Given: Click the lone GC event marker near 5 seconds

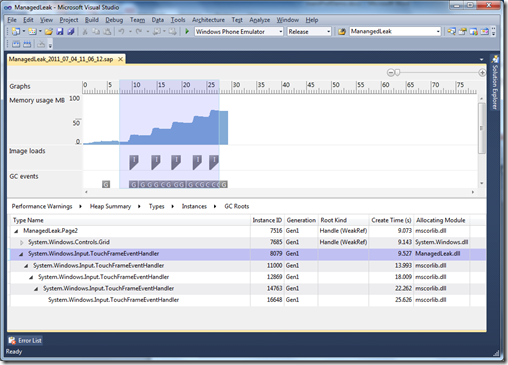Looking at the screenshot, I should (106, 184).
